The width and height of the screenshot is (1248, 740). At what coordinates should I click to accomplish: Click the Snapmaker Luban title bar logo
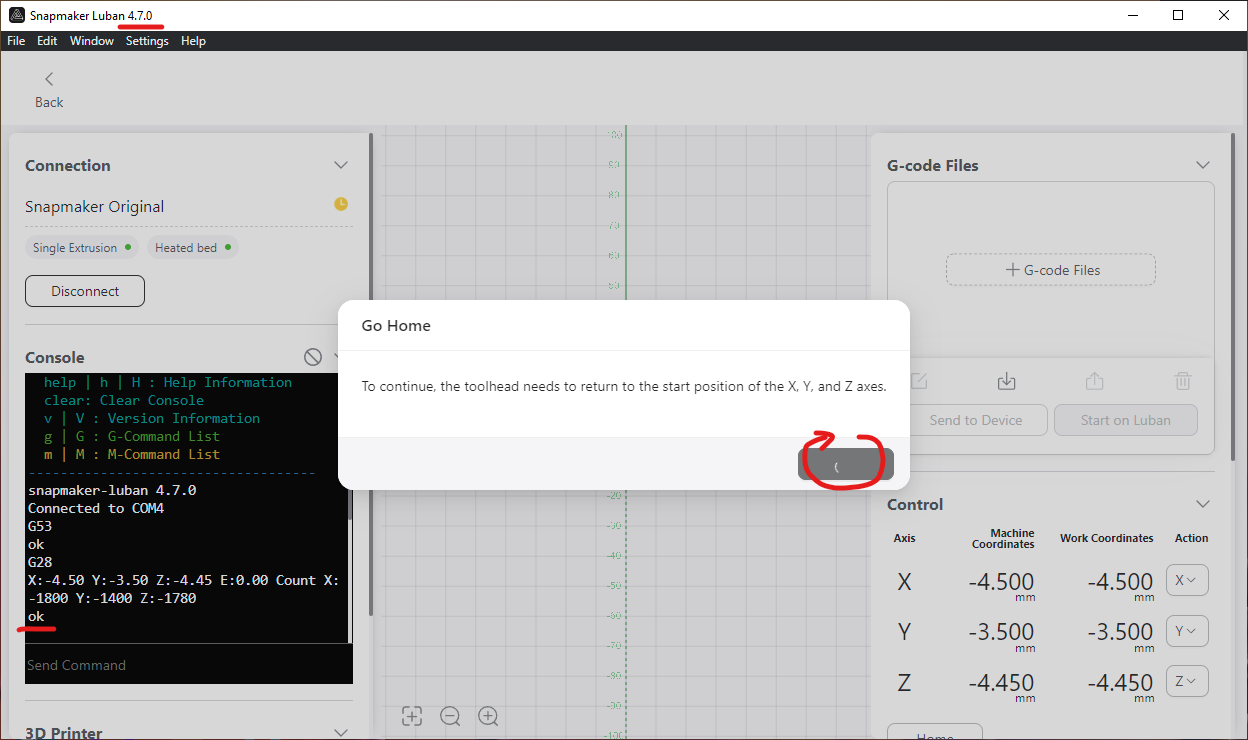(16, 15)
